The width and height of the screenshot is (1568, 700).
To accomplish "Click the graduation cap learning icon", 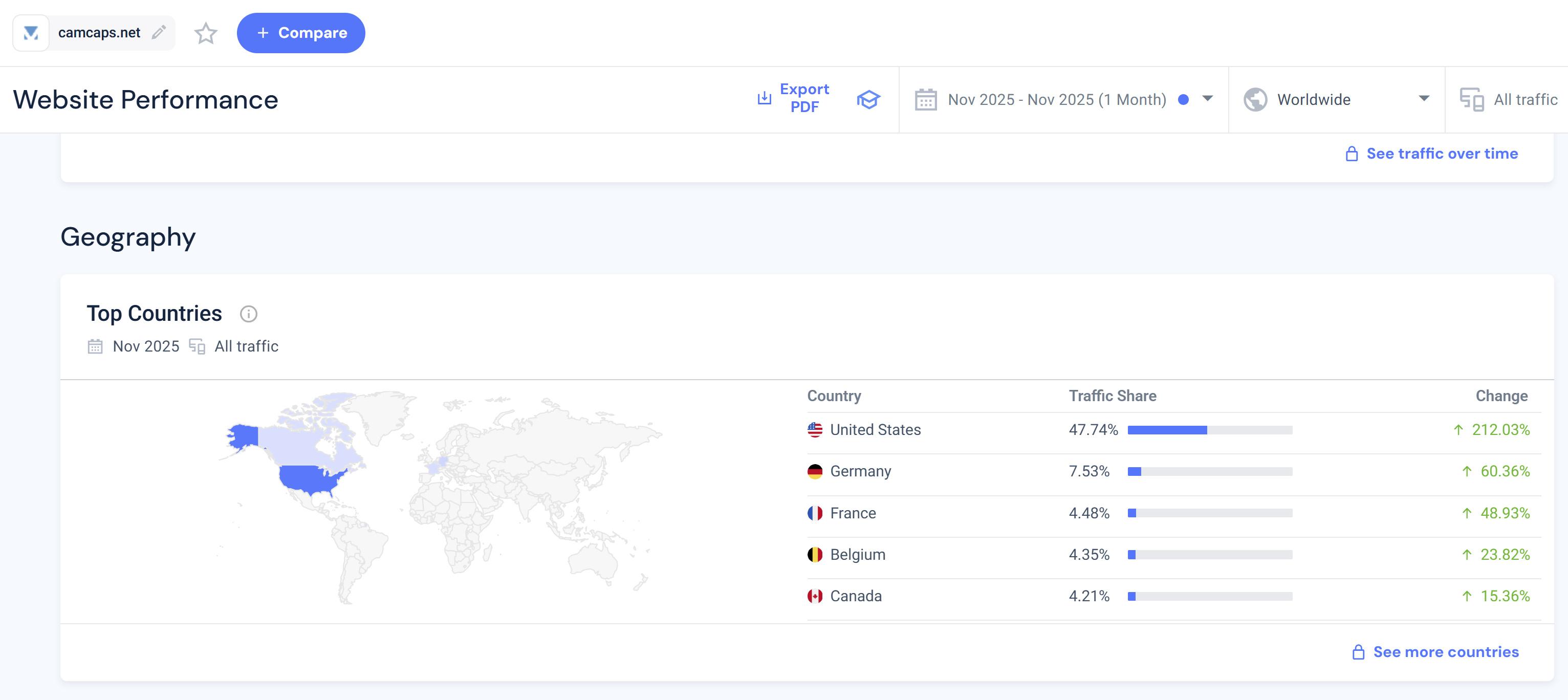I will (x=868, y=99).
